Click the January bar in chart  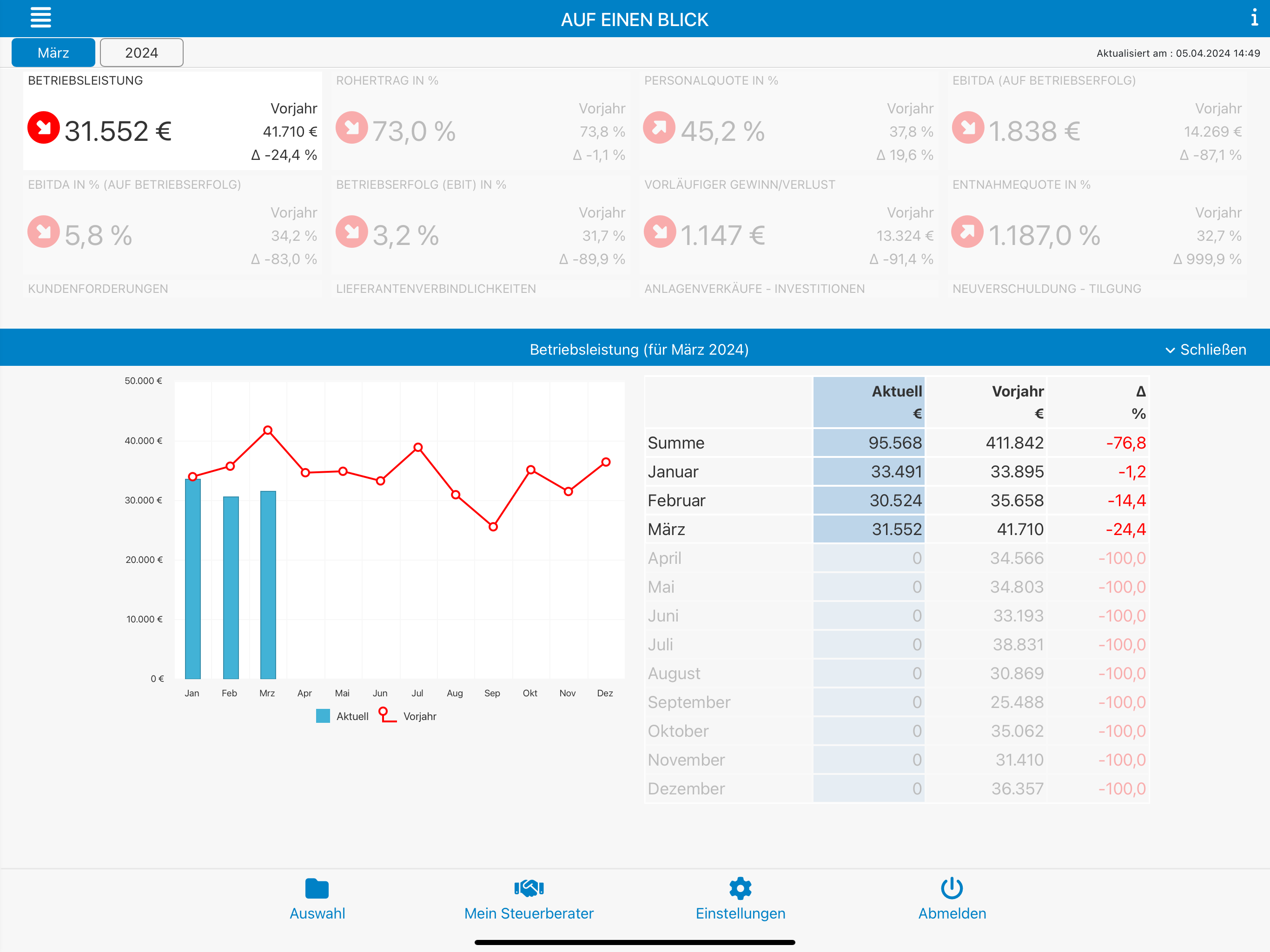(x=193, y=579)
